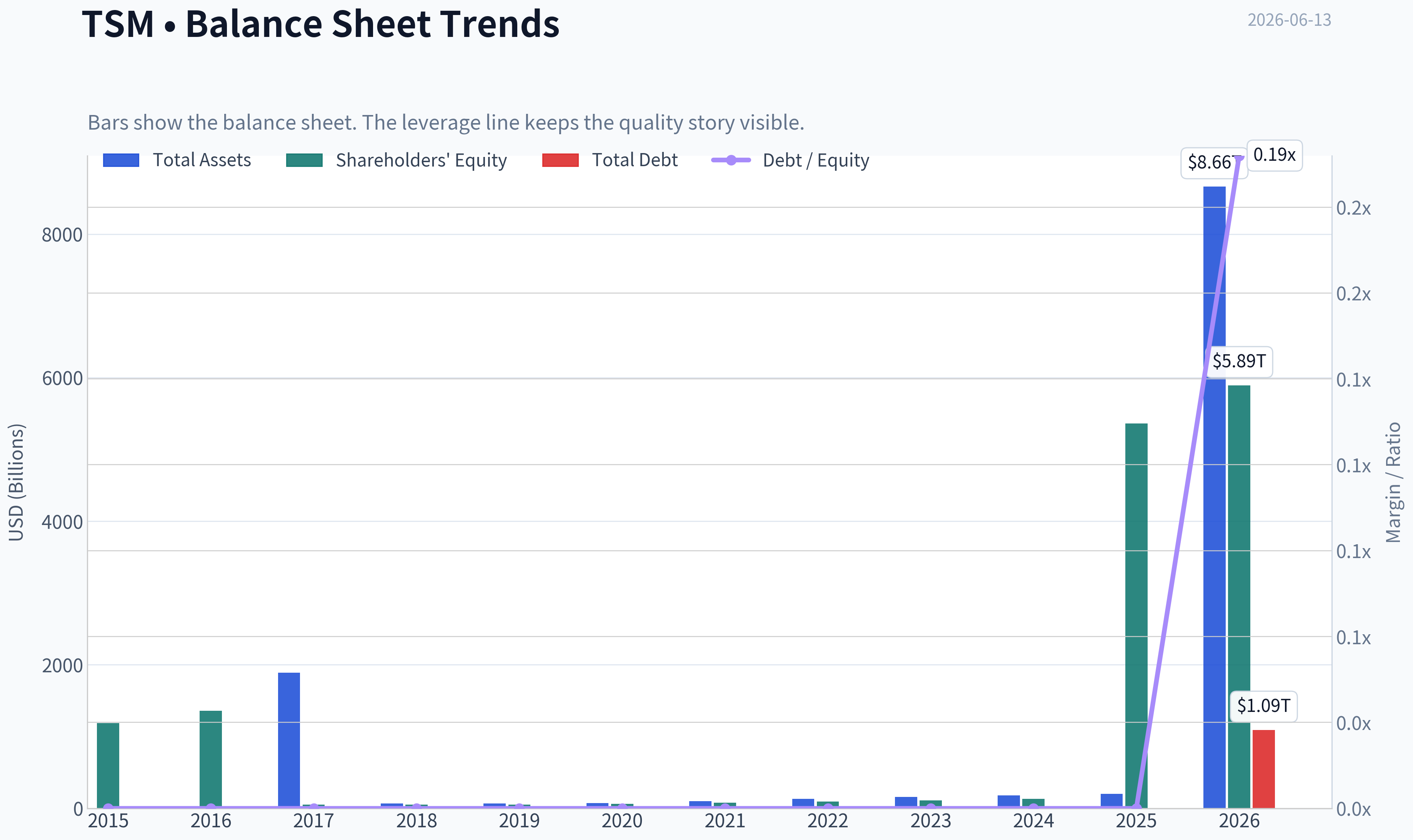Click the purple Debt / Equity legend marker
This screenshot has height=840, width=1413.
(731, 160)
